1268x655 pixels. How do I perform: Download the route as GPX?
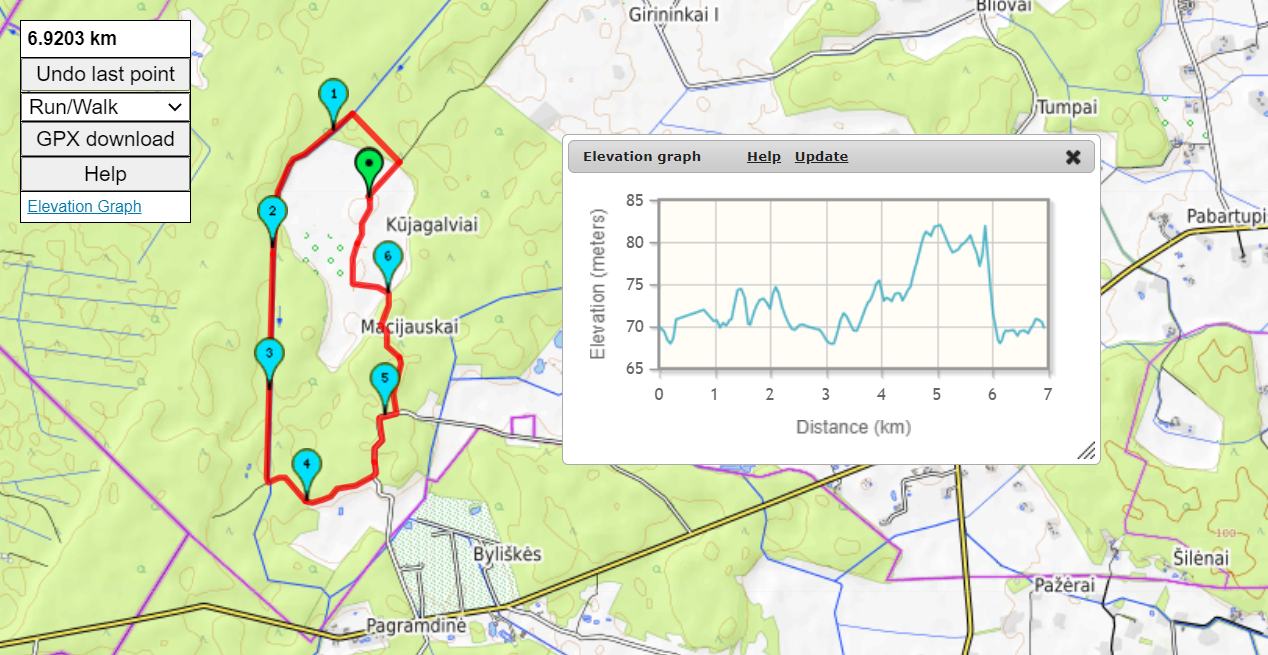pos(105,140)
